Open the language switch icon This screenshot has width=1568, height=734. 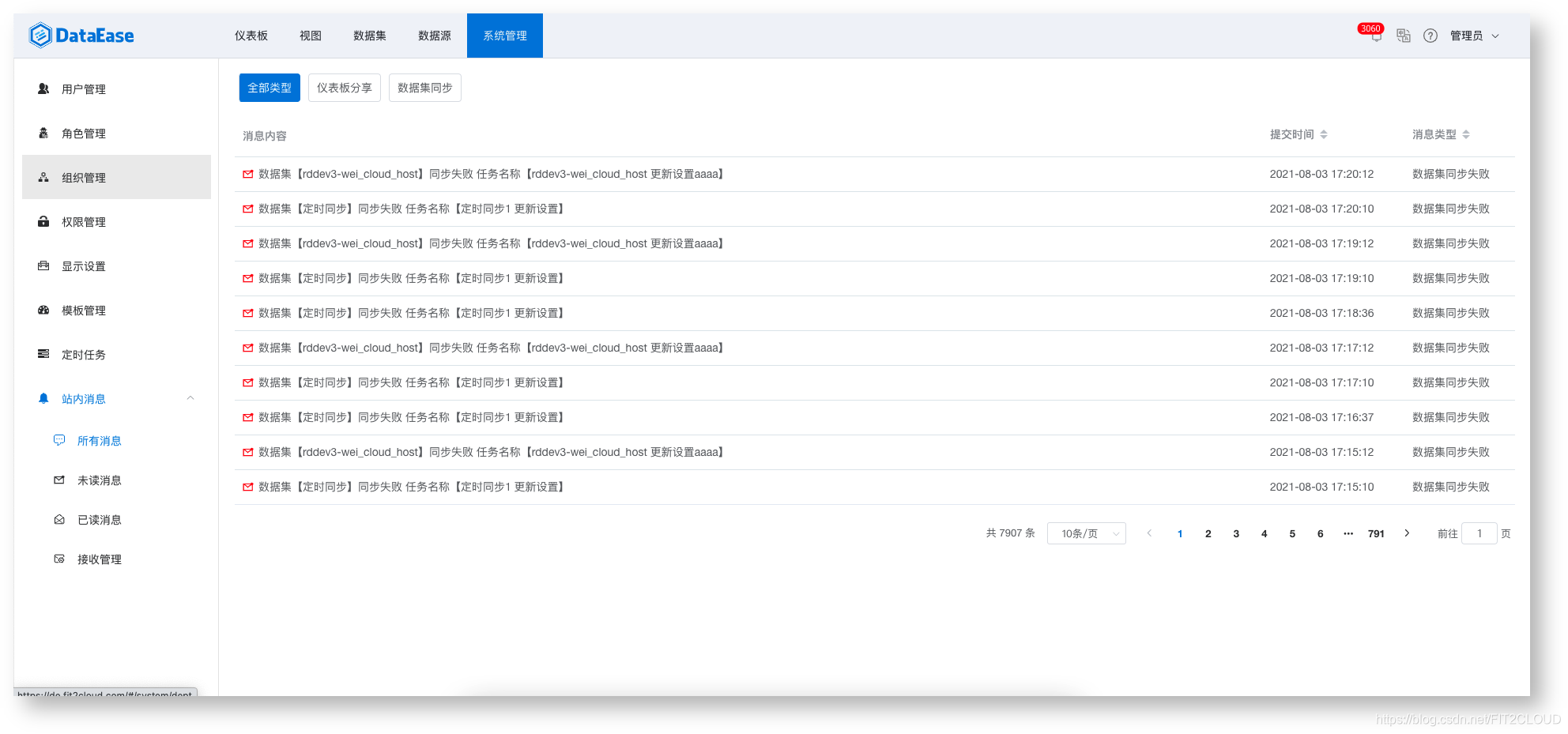pyautogui.click(x=1404, y=36)
